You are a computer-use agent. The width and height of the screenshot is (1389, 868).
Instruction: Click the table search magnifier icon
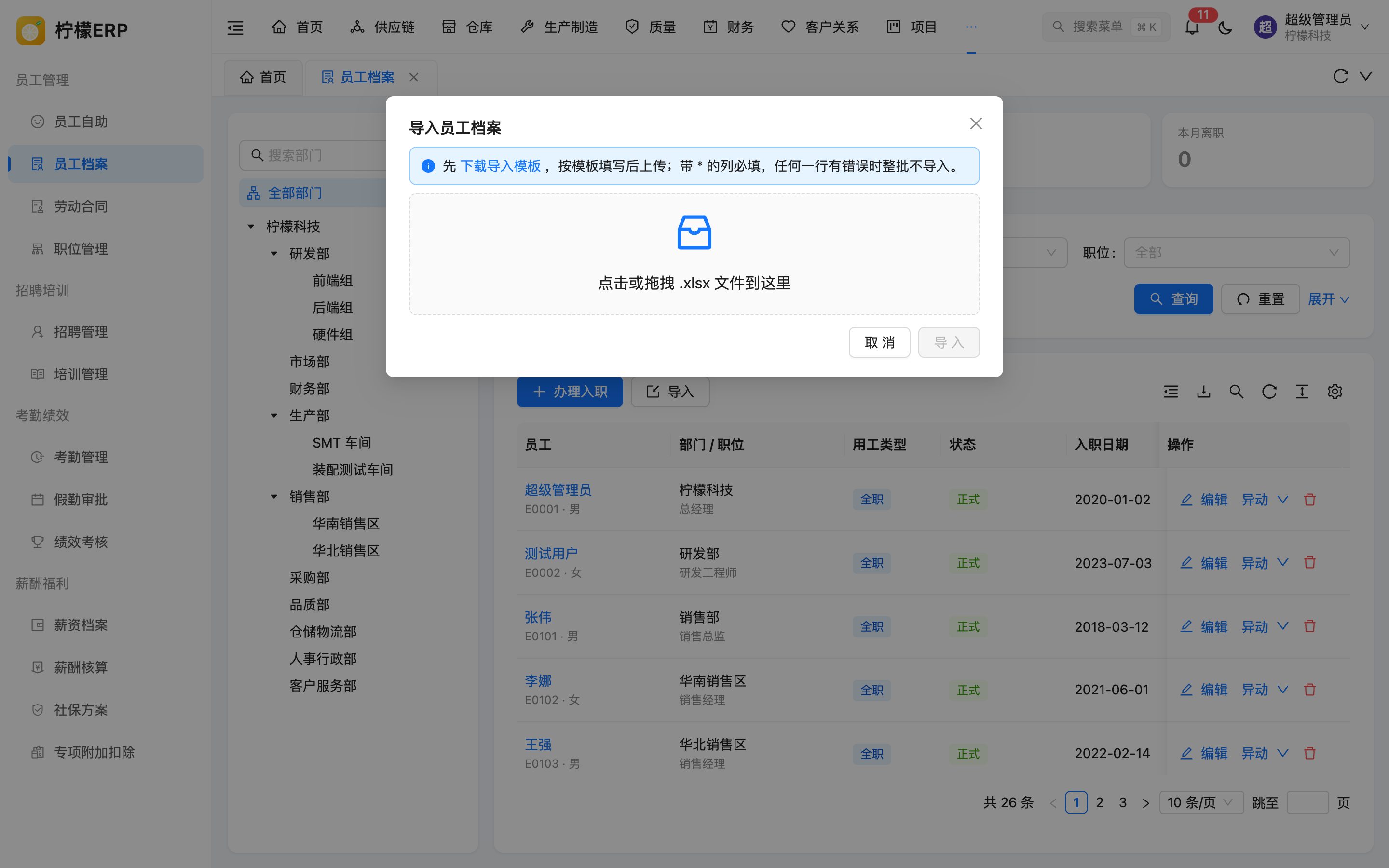pyautogui.click(x=1236, y=392)
